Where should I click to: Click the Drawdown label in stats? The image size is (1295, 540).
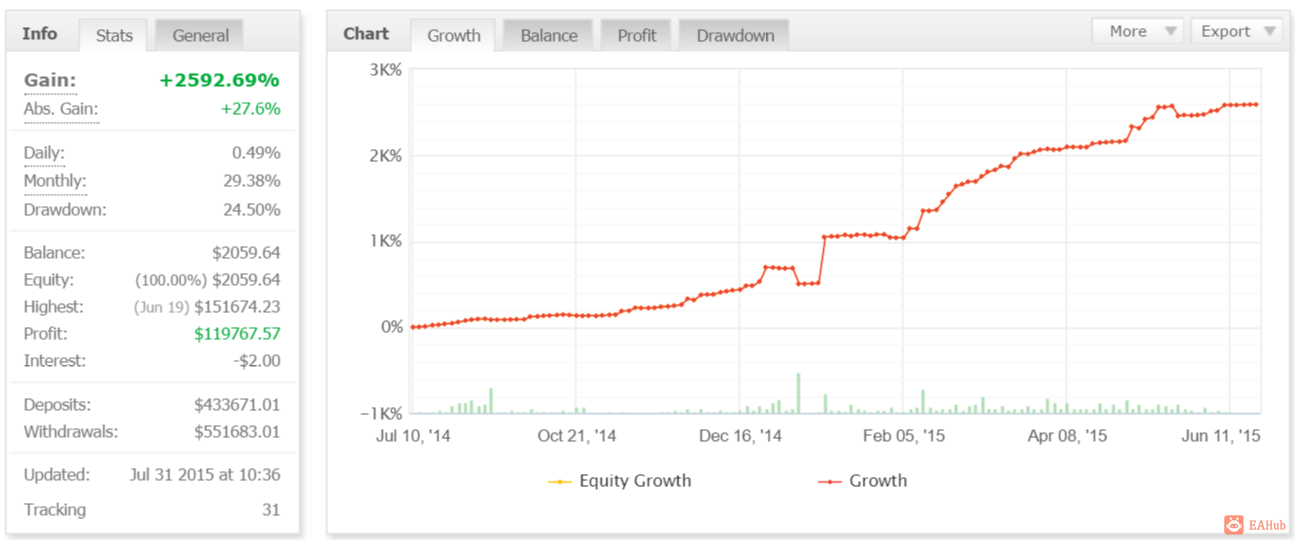[x=65, y=209]
